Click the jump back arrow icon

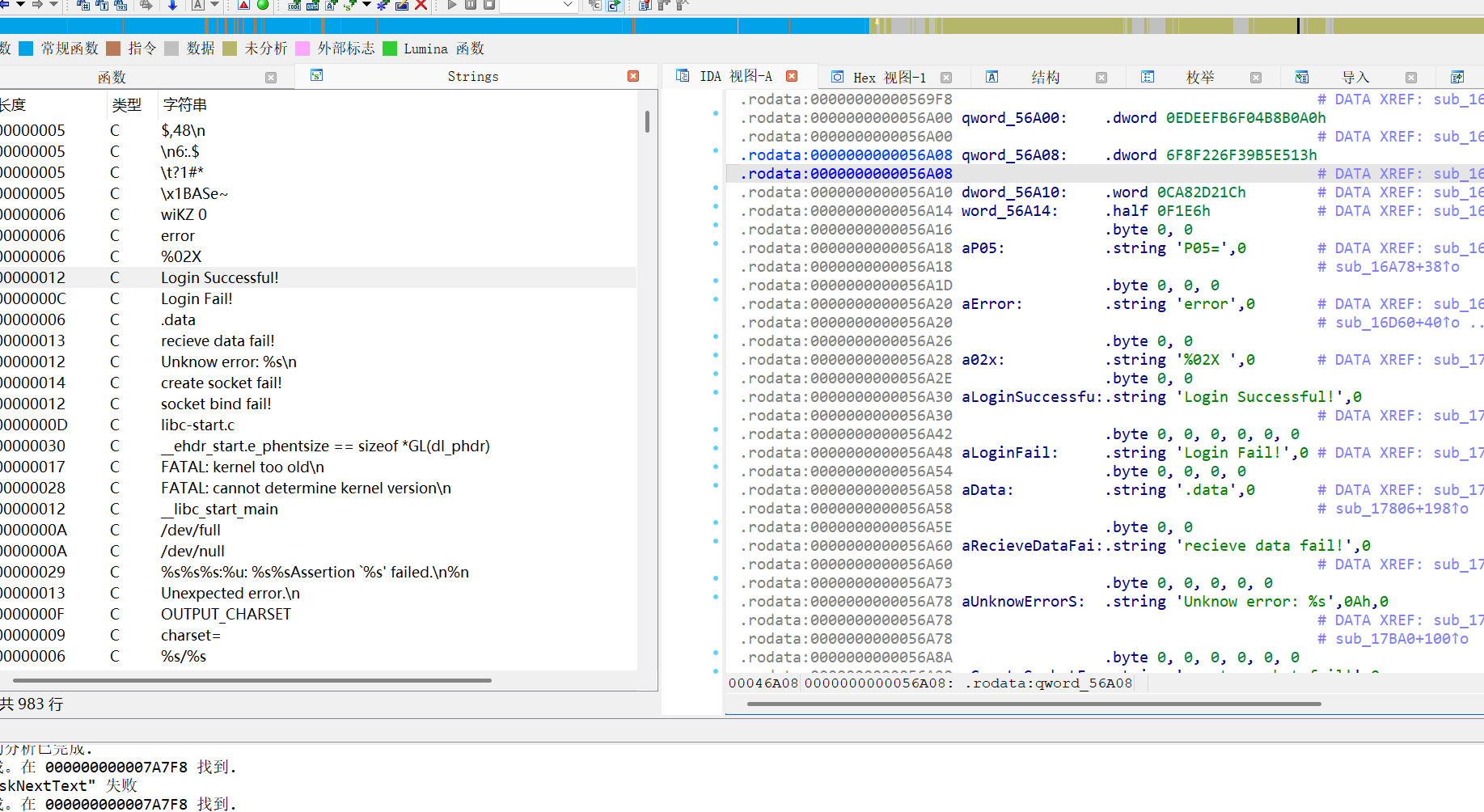tap(4, 4)
